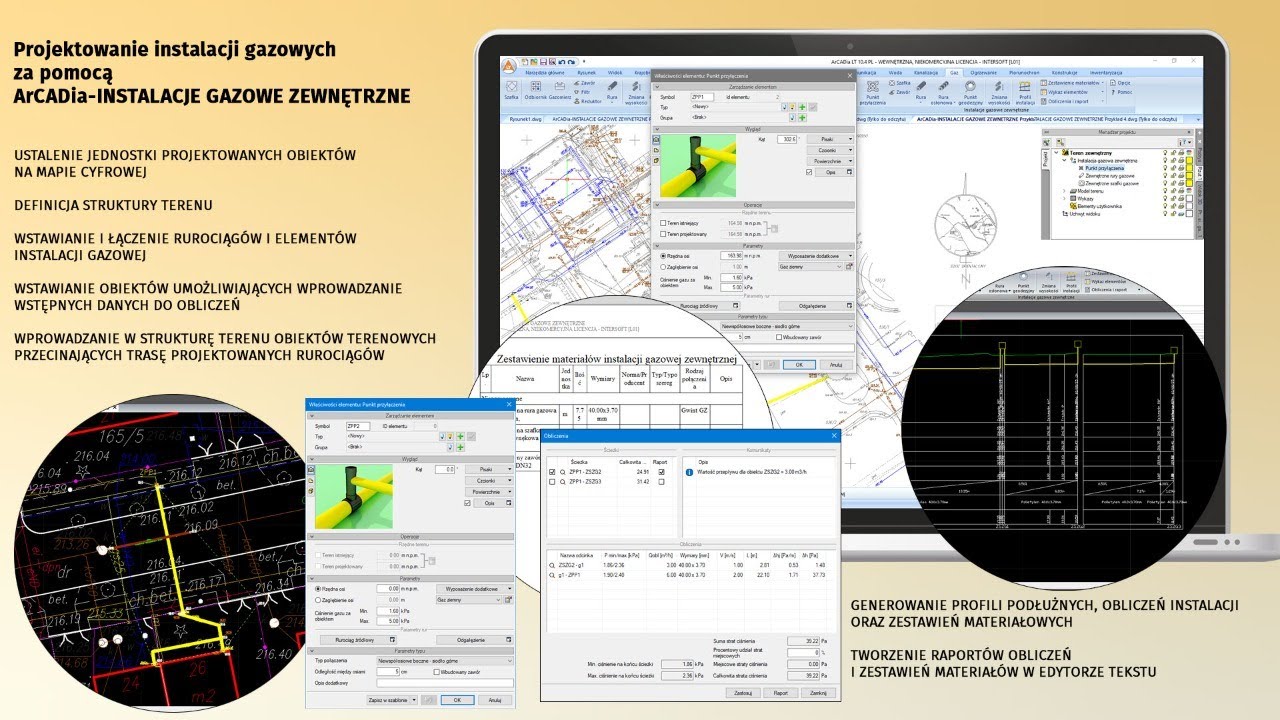Screen dimensions: 1280x720
Task: Click Zamknij in the Obliczenia dialog
Action: tap(818, 692)
